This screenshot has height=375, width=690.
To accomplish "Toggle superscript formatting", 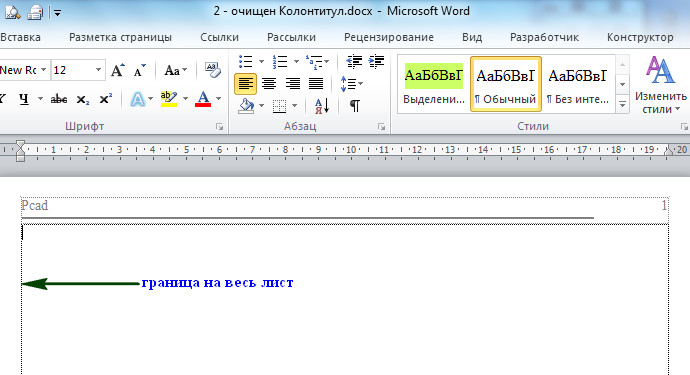I will 106,99.
